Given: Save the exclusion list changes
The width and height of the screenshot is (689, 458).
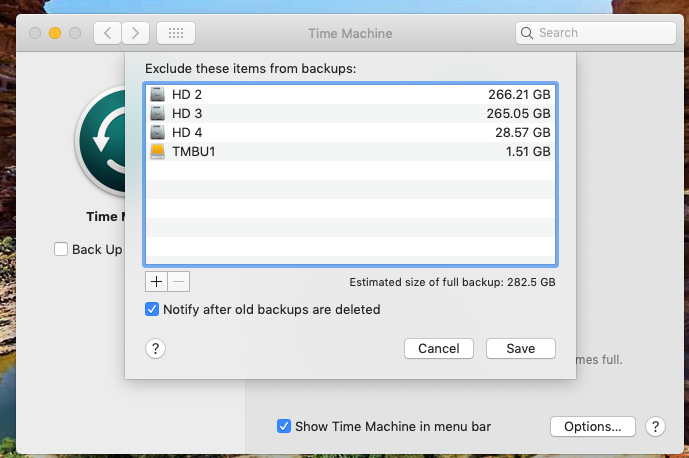Looking at the screenshot, I should click(x=521, y=349).
